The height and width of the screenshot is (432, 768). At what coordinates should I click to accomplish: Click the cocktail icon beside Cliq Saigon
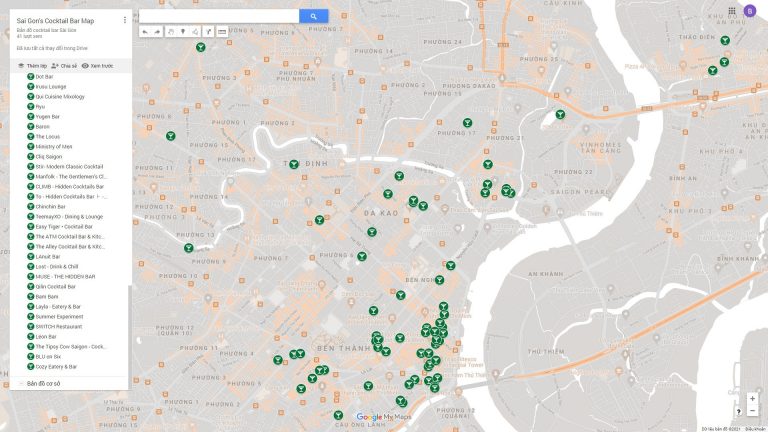[30, 157]
